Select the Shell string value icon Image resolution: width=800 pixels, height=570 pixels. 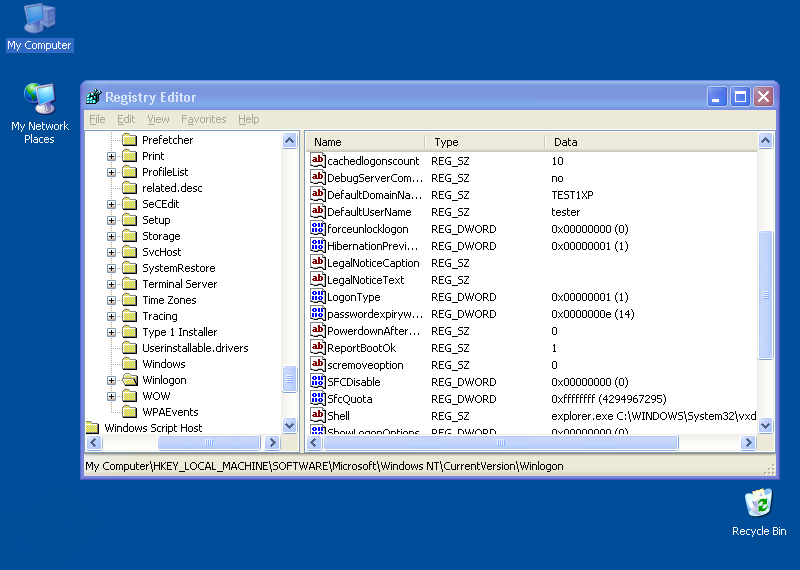pos(317,415)
